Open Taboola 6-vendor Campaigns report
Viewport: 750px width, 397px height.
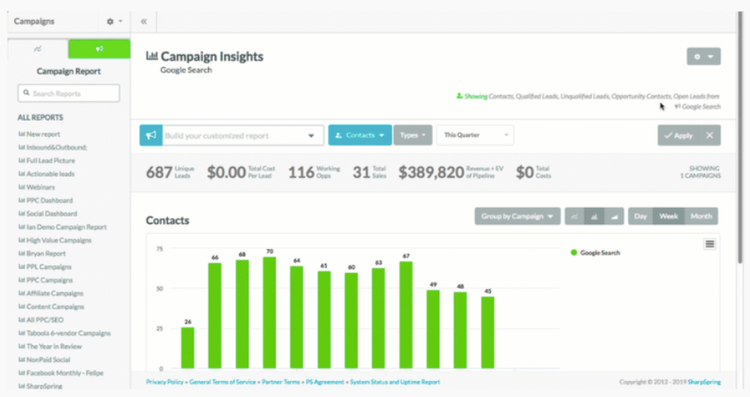(x=64, y=333)
